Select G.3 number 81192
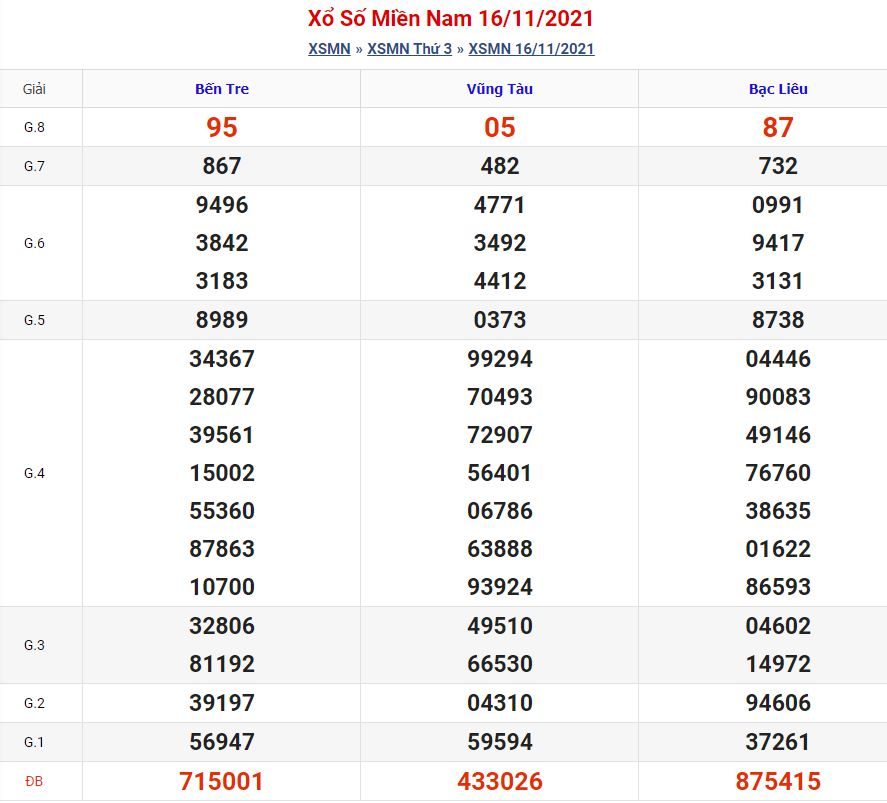Viewport: 887px width, 803px height. click(222, 664)
